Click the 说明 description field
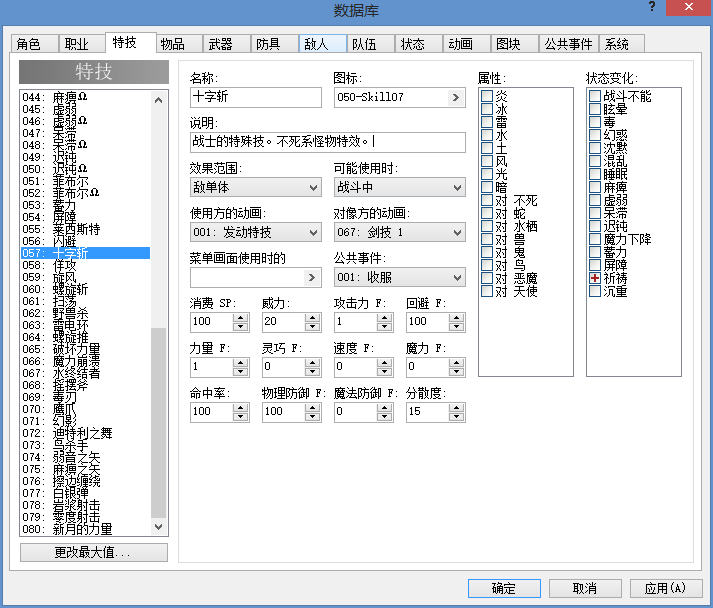This screenshot has width=713, height=608. (327, 142)
